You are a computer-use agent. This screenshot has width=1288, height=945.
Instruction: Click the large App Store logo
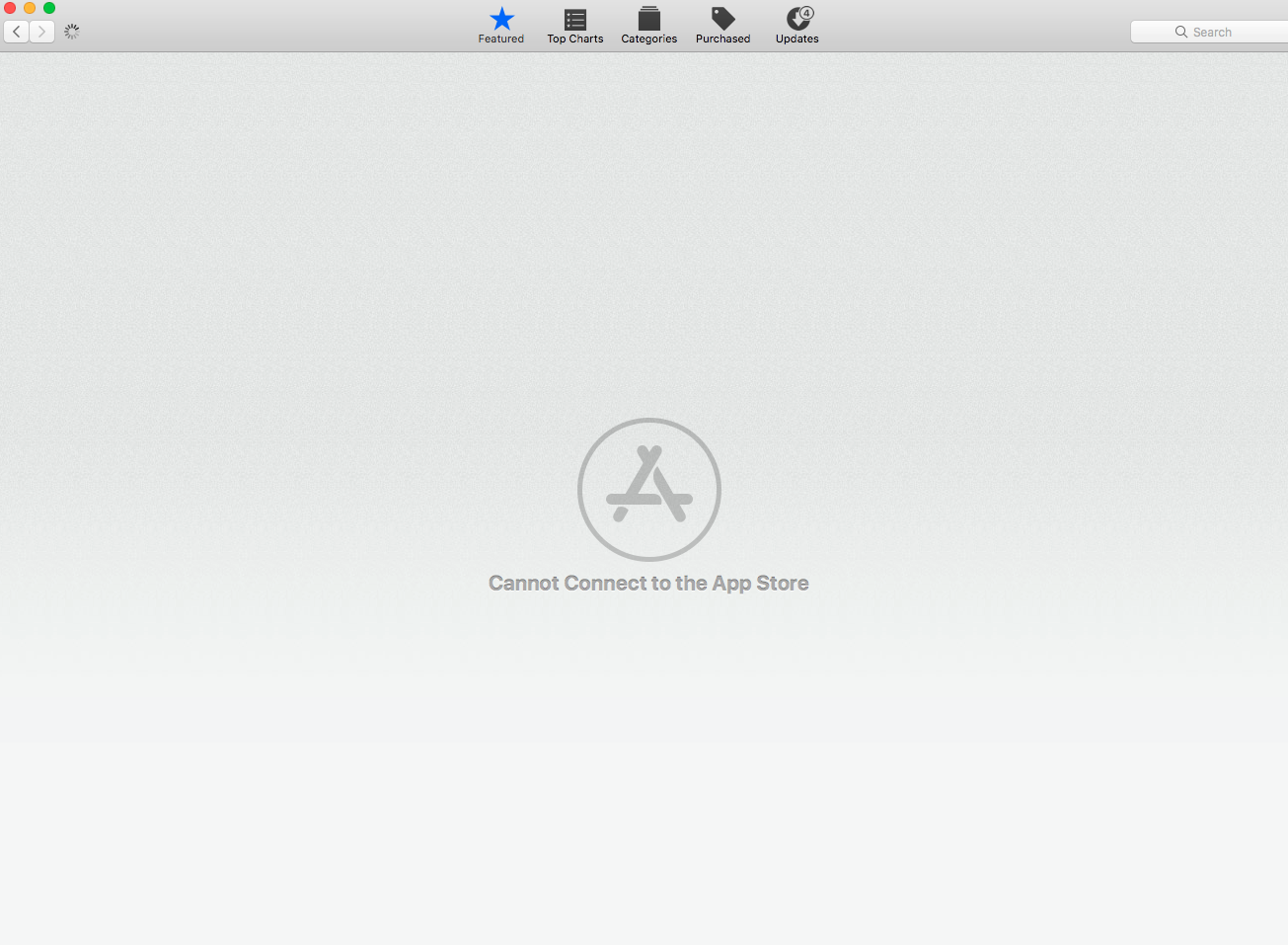point(649,489)
